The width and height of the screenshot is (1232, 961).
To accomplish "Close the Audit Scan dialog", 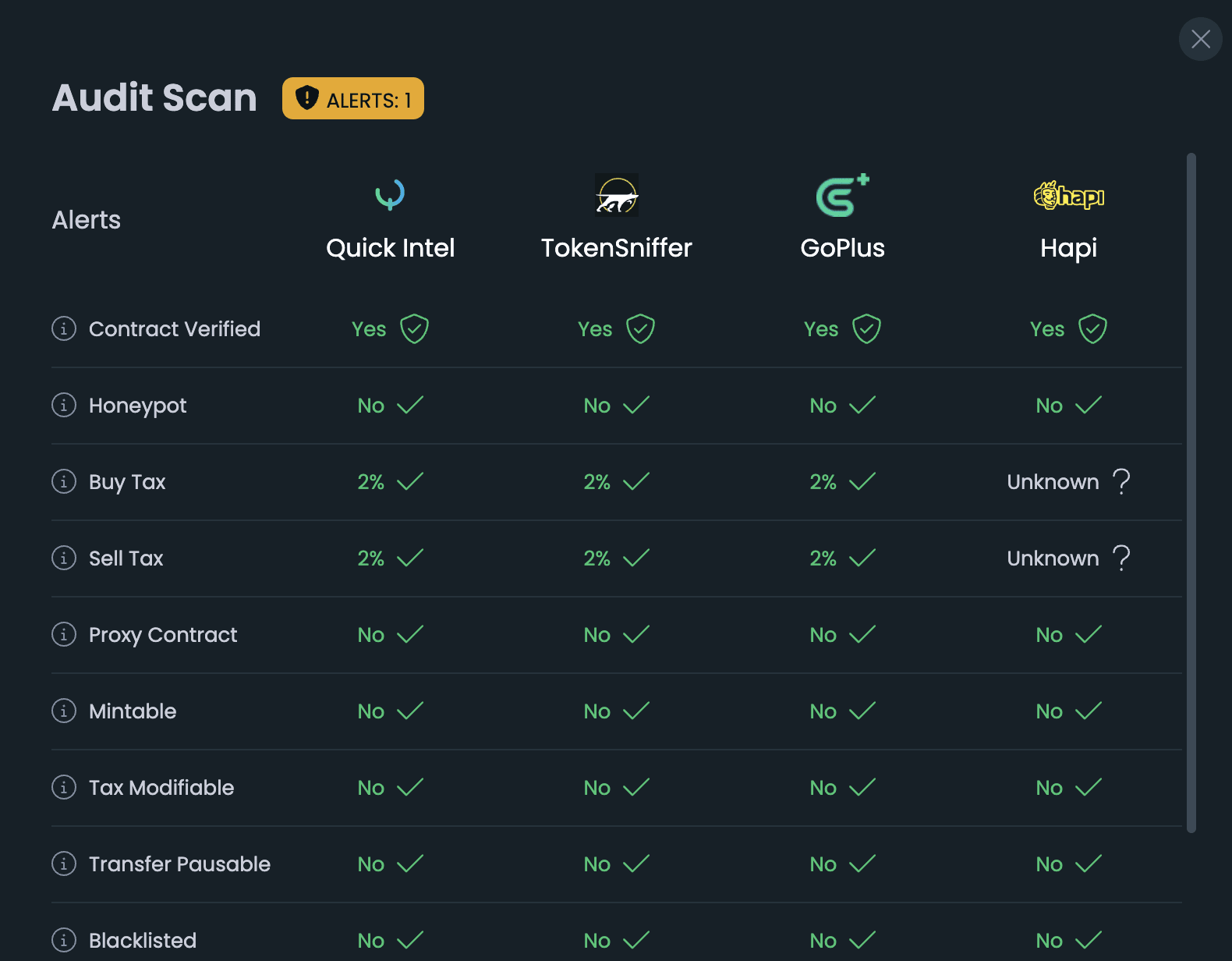I will pos(1200,39).
